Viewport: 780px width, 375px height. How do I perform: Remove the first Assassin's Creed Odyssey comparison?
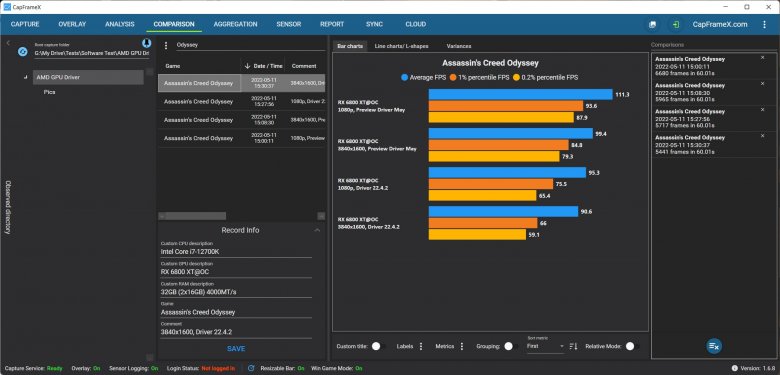pos(763,58)
